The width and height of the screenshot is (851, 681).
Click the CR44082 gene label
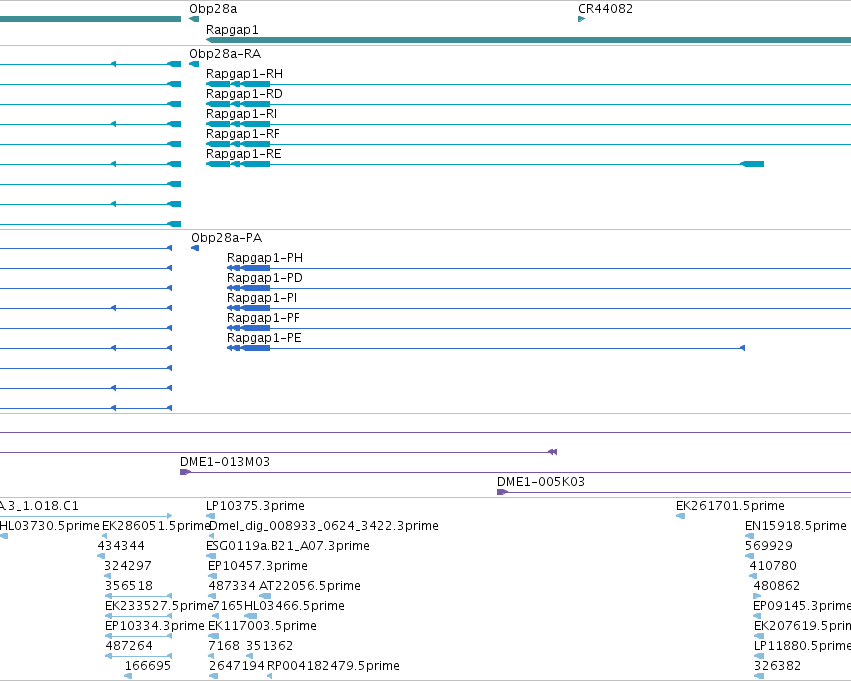[605, 9]
